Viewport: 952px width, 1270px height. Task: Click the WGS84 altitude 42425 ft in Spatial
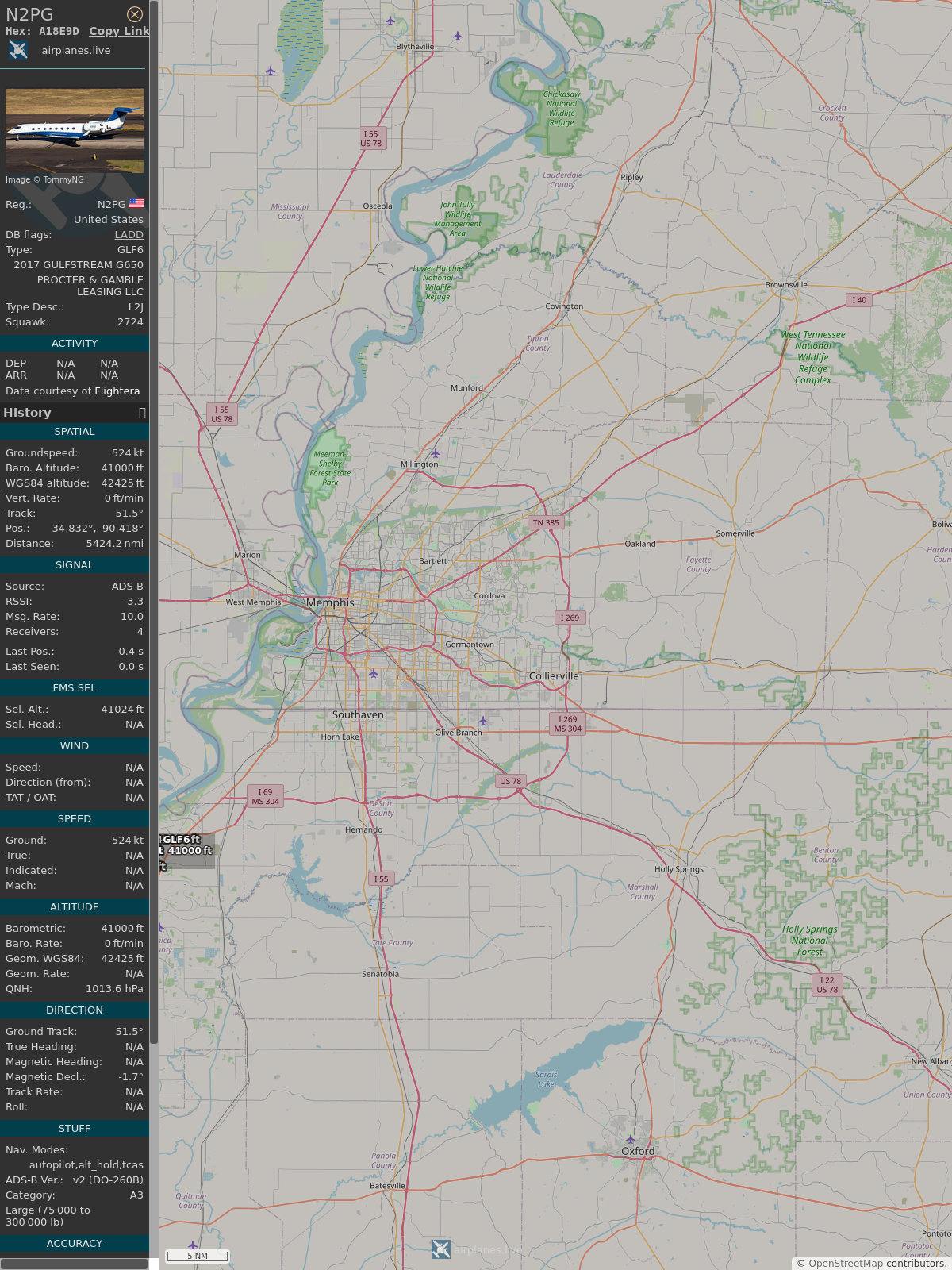click(x=122, y=483)
